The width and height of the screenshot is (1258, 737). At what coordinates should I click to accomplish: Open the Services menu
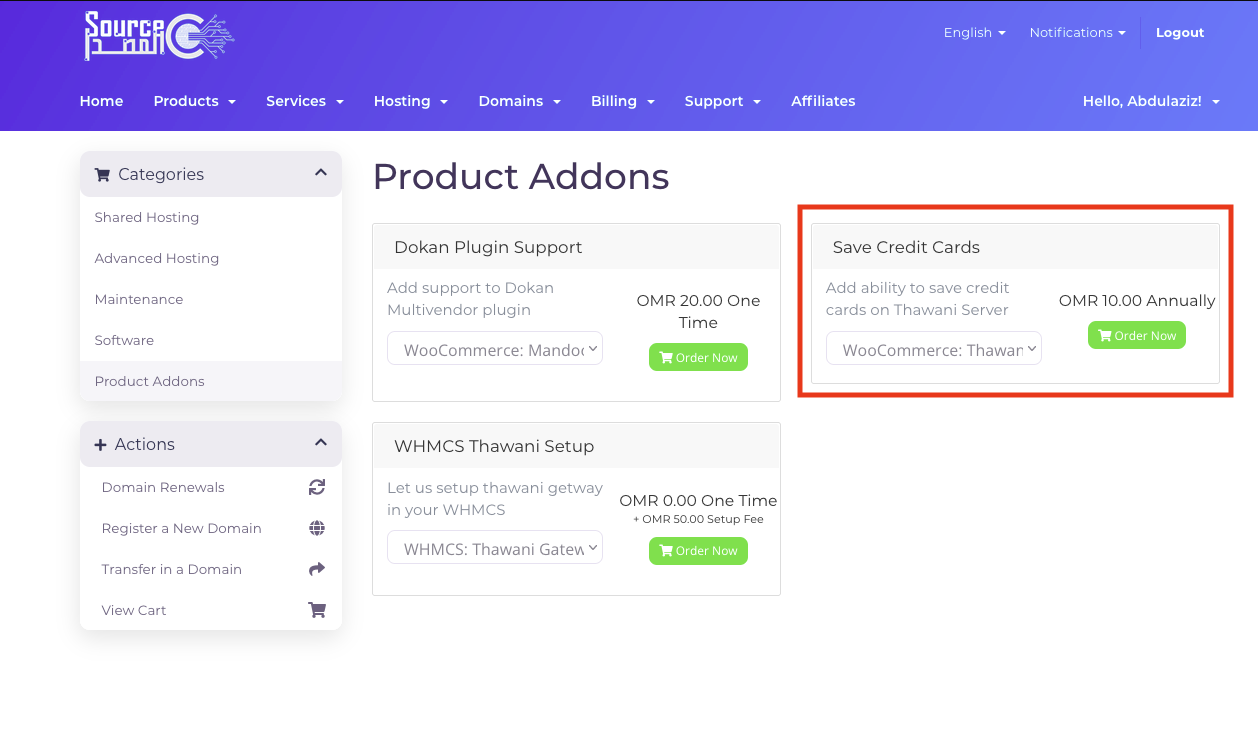[x=305, y=101]
